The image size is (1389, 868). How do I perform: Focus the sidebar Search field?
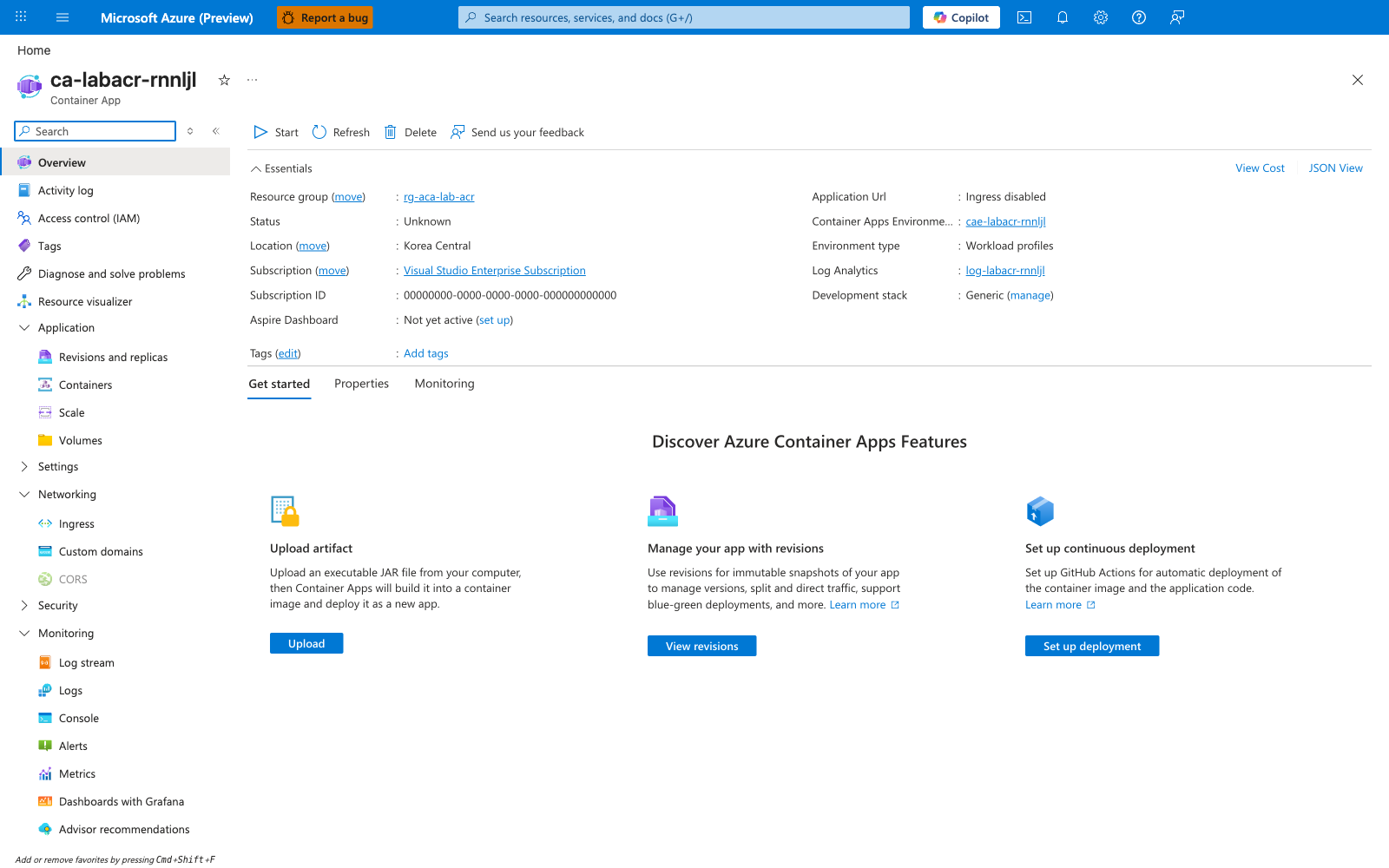point(95,131)
